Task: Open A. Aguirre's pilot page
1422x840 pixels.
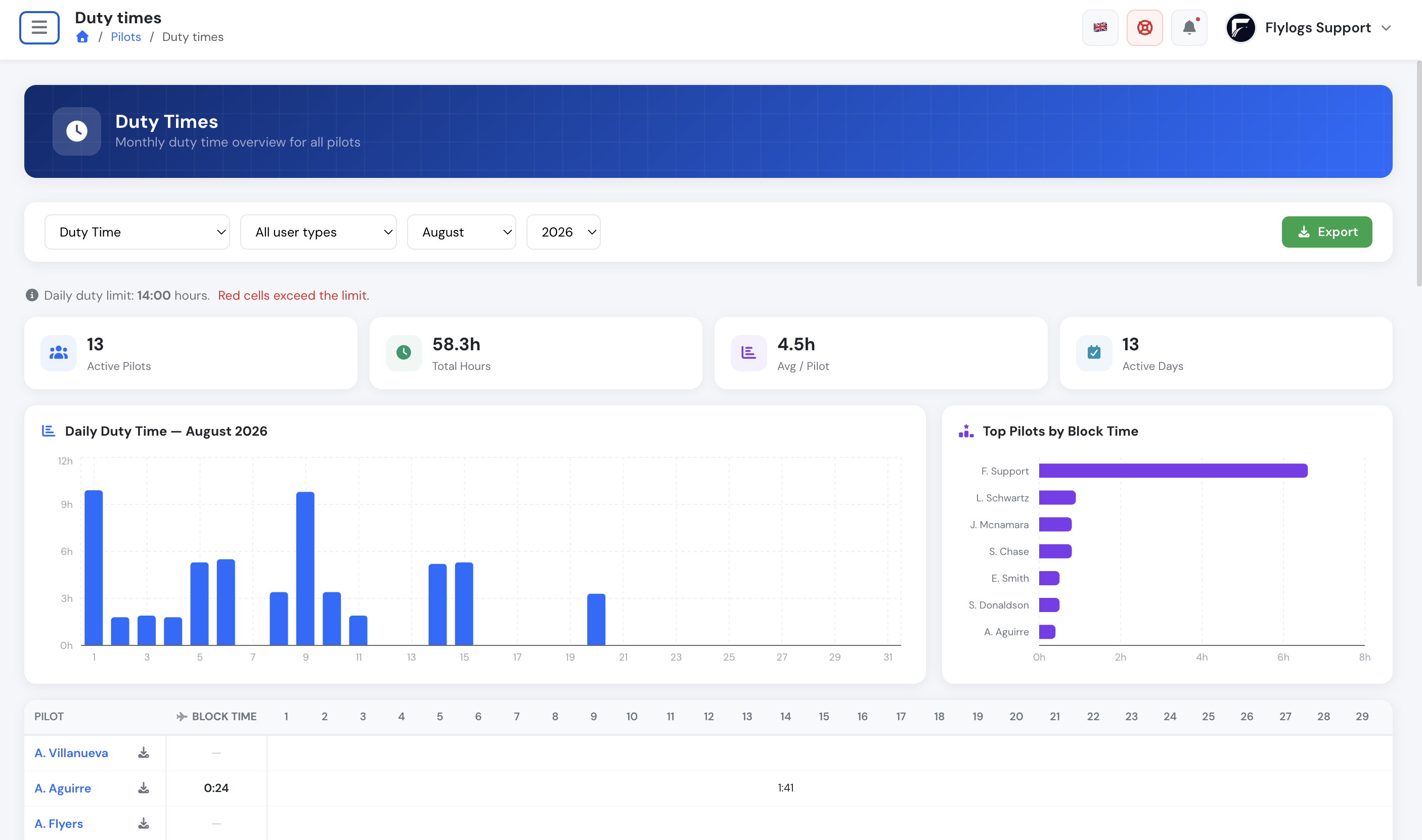Action: (x=63, y=788)
